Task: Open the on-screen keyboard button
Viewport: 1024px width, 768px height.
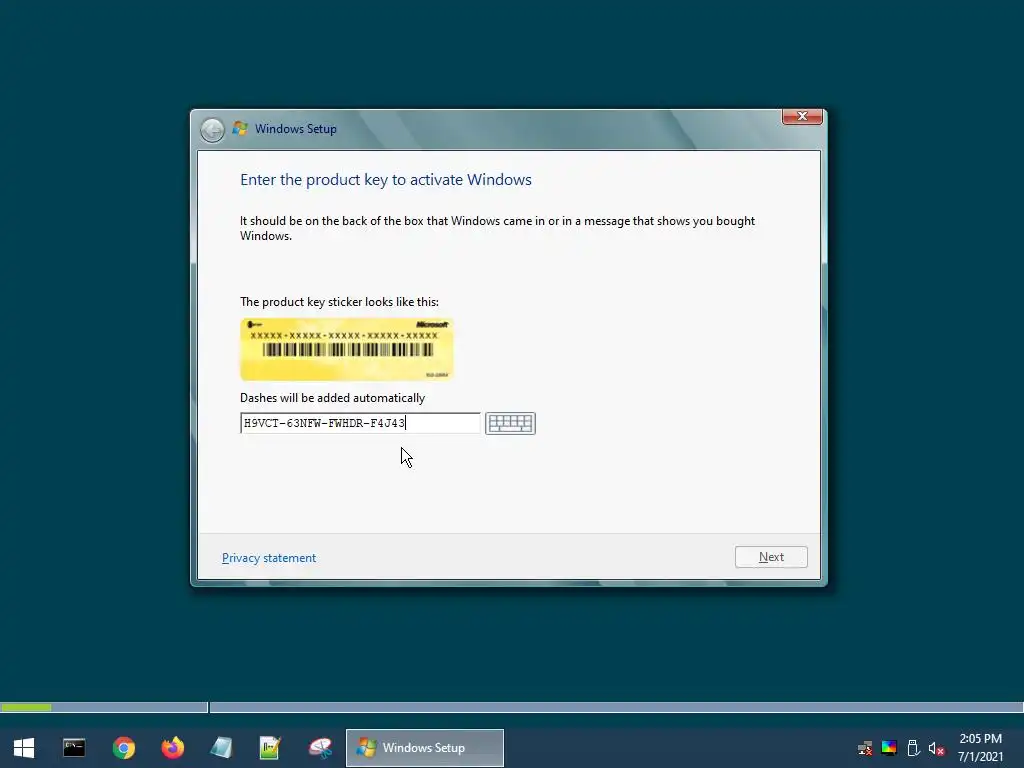Action: pos(510,423)
